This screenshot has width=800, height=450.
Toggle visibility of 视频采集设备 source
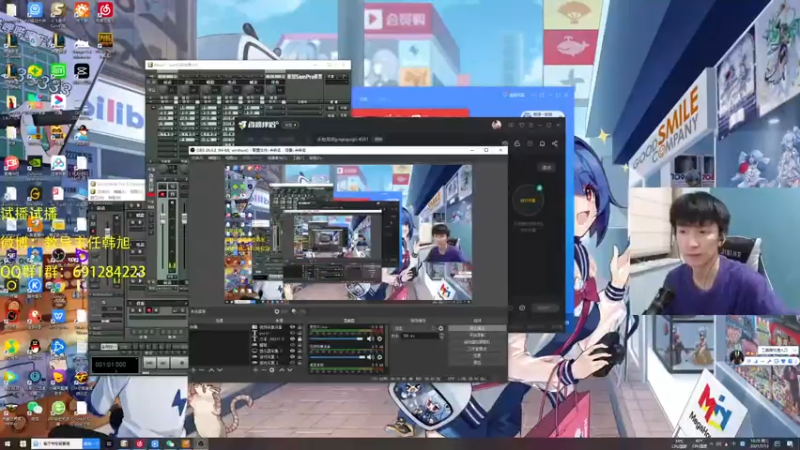tap(292, 327)
